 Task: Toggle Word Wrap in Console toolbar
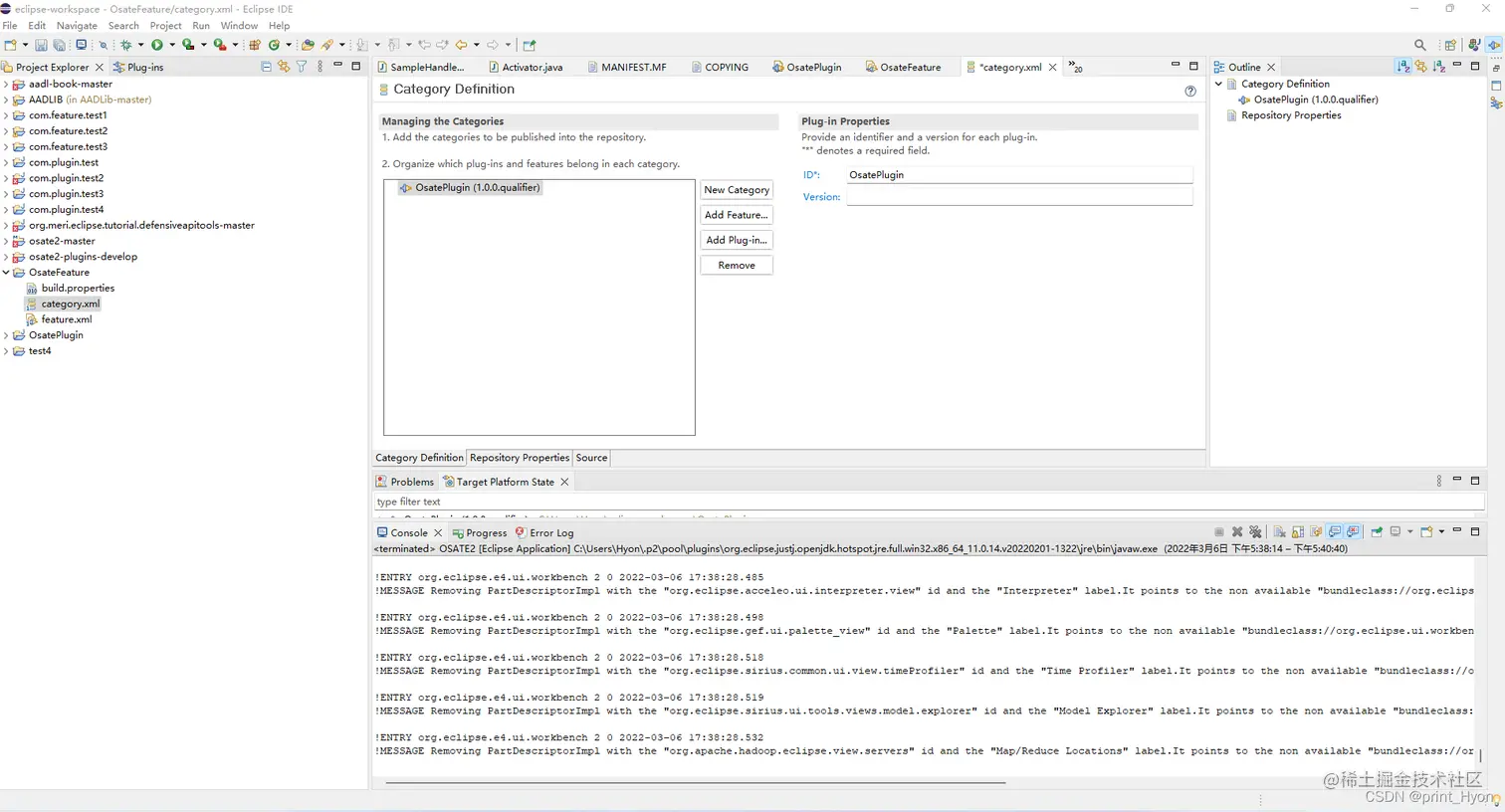[x=1316, y=531]
